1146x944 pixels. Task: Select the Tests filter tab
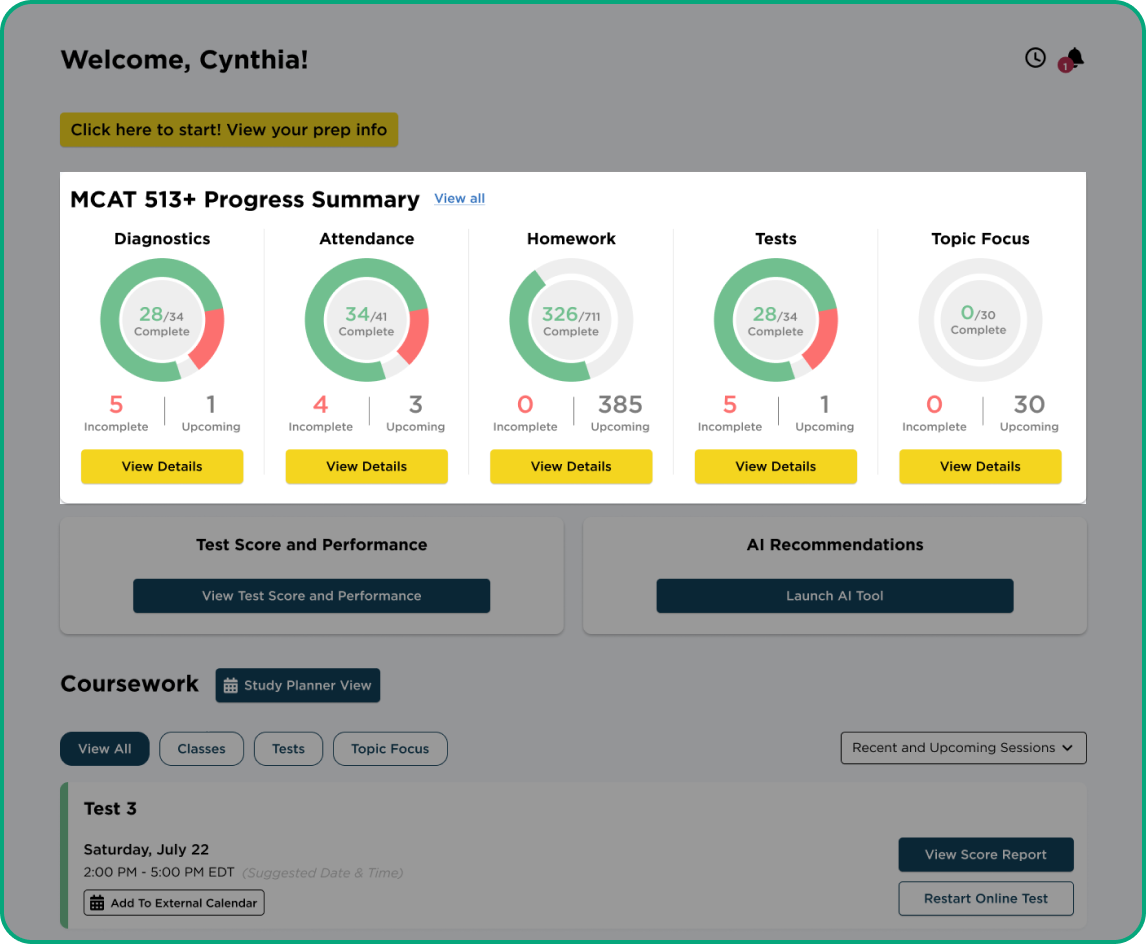[288, 749]
